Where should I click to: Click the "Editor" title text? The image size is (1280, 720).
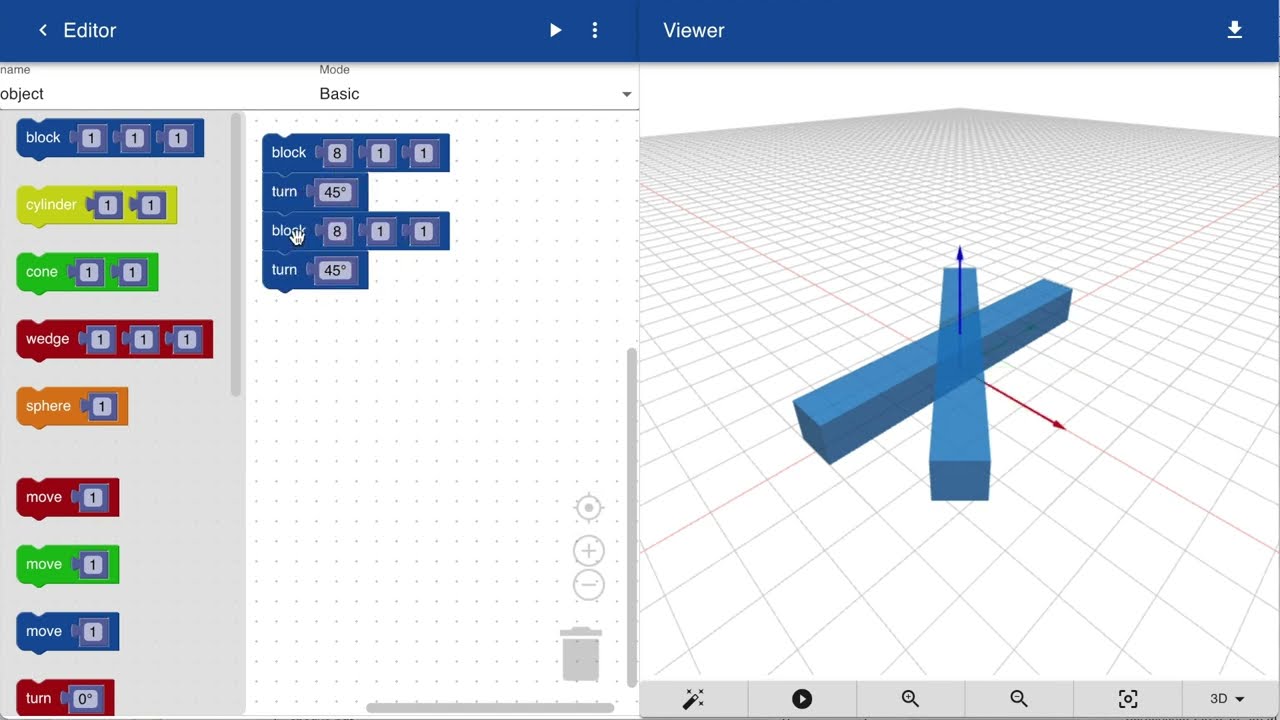coord(90,30)
